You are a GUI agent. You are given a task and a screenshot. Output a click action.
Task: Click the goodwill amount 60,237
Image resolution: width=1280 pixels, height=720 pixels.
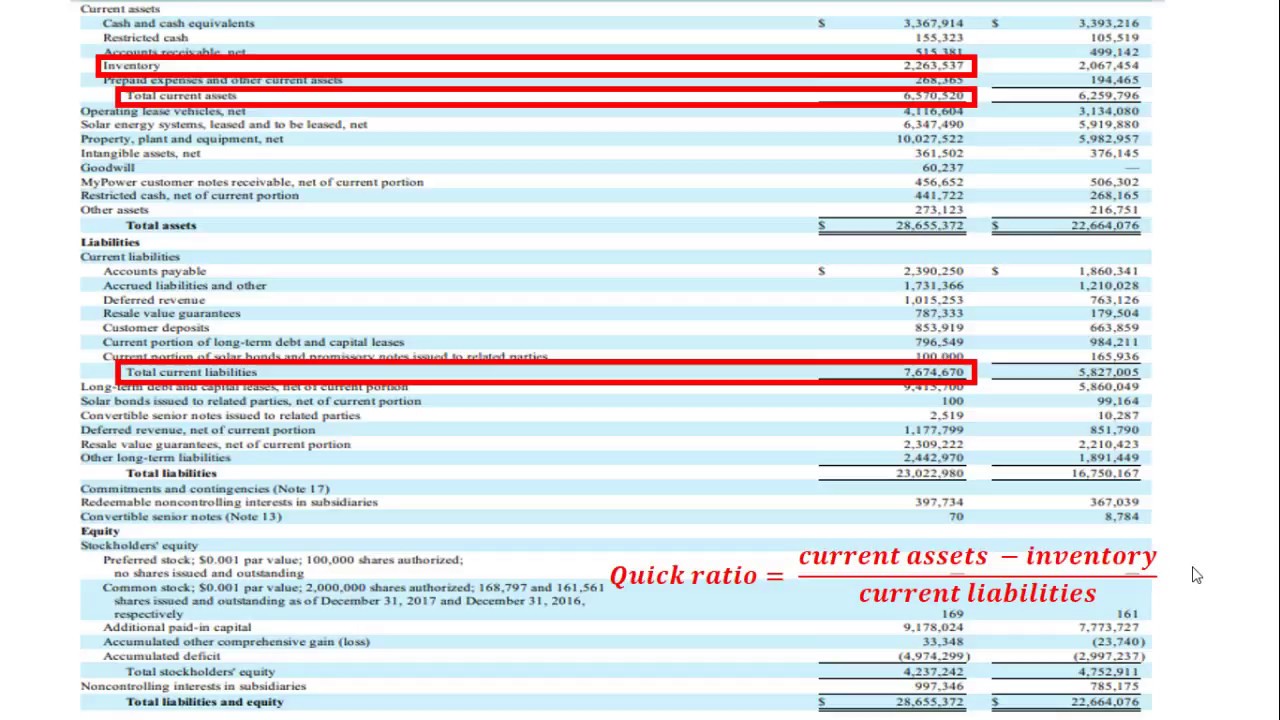click(x=943, y=168)
